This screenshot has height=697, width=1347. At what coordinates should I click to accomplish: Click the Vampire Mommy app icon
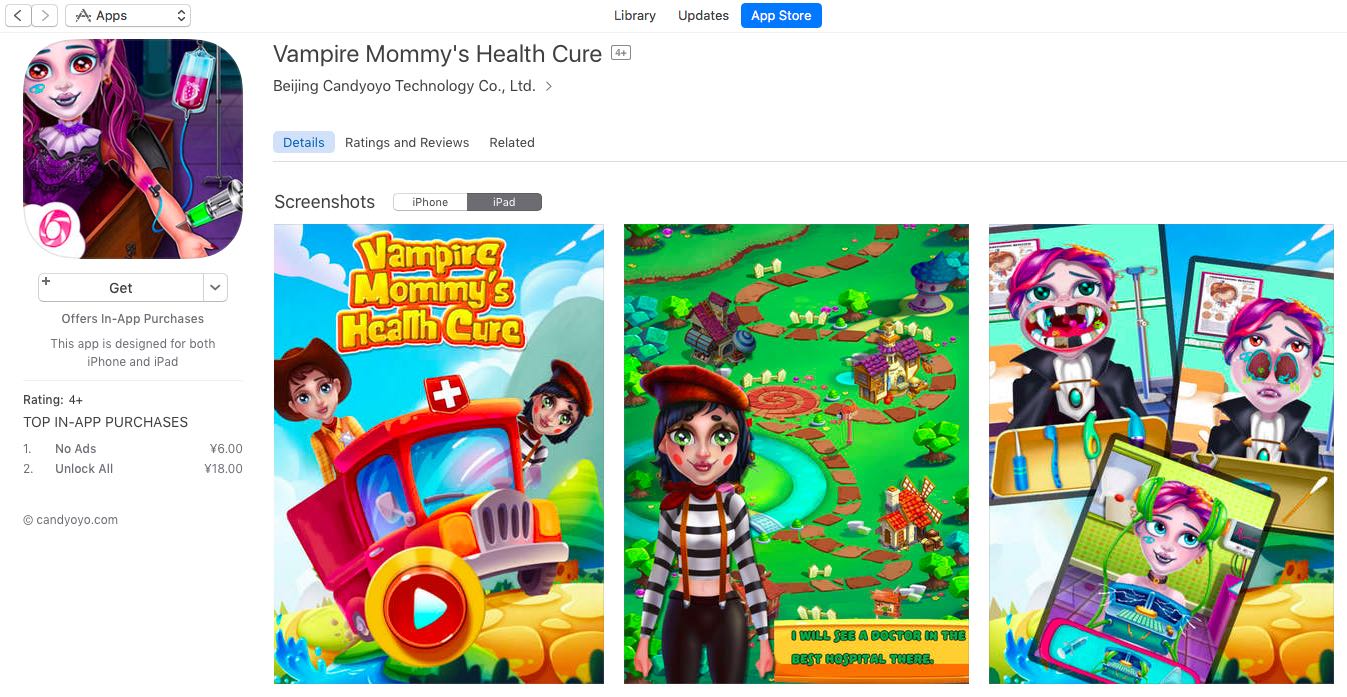point(133,149)
